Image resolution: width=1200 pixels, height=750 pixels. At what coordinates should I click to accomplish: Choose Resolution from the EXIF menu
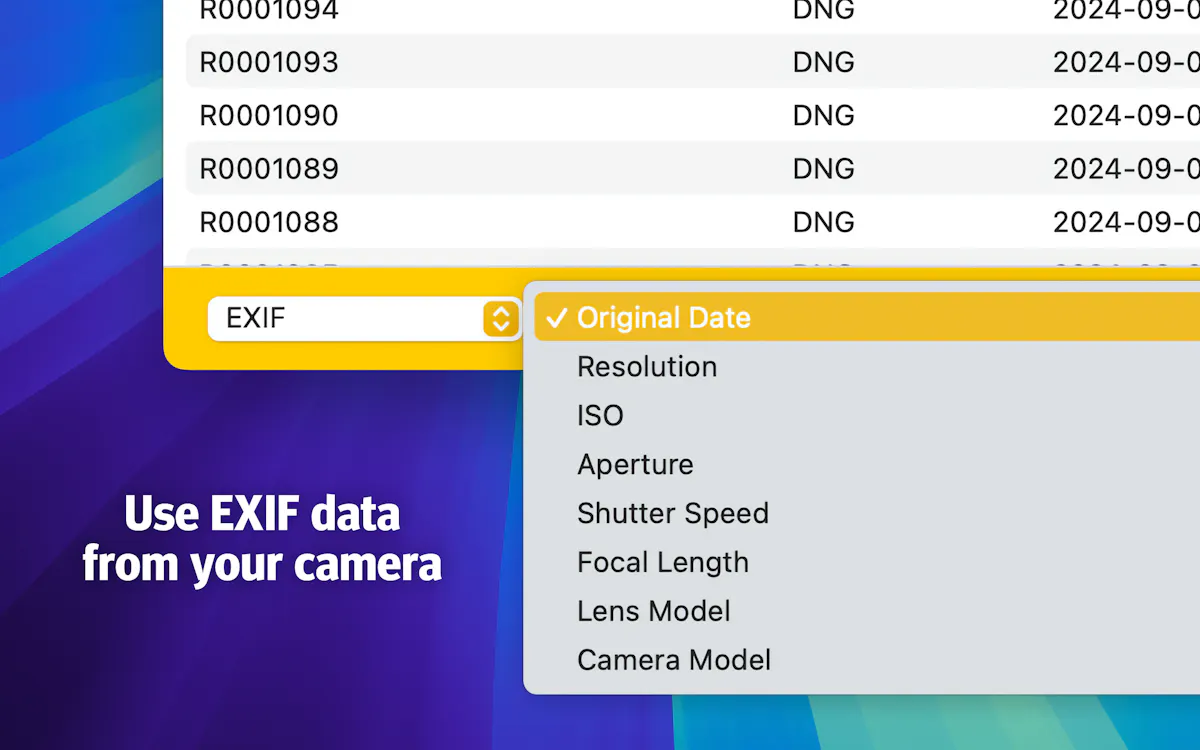(867, 366)
